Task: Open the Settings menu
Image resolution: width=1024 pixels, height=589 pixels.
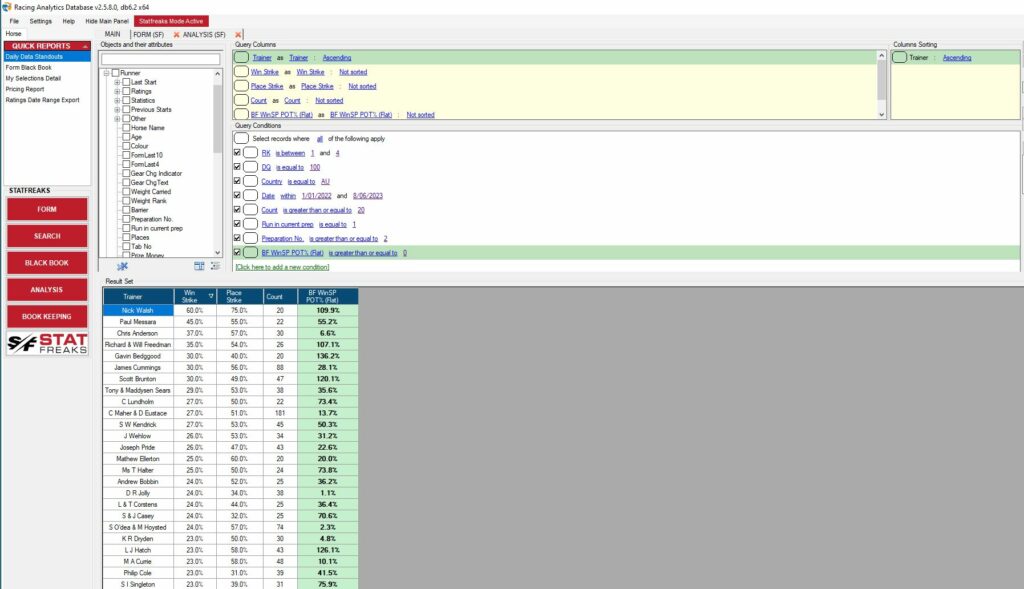Action: 40,21
